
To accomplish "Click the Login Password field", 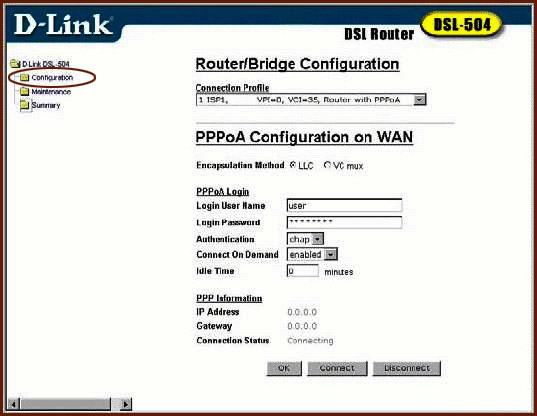I will tap(344, 222).
